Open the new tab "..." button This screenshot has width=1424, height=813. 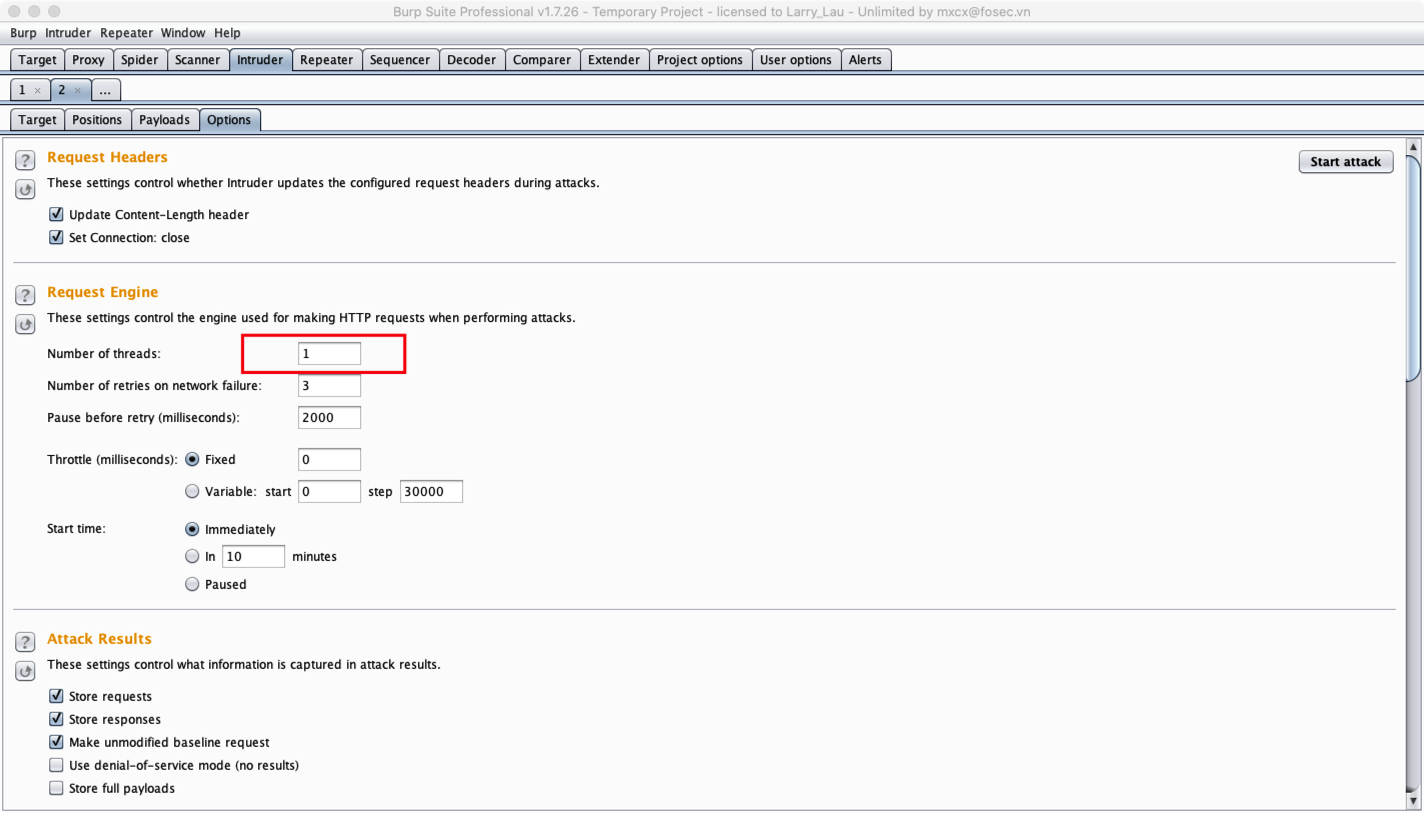point(105,90)
